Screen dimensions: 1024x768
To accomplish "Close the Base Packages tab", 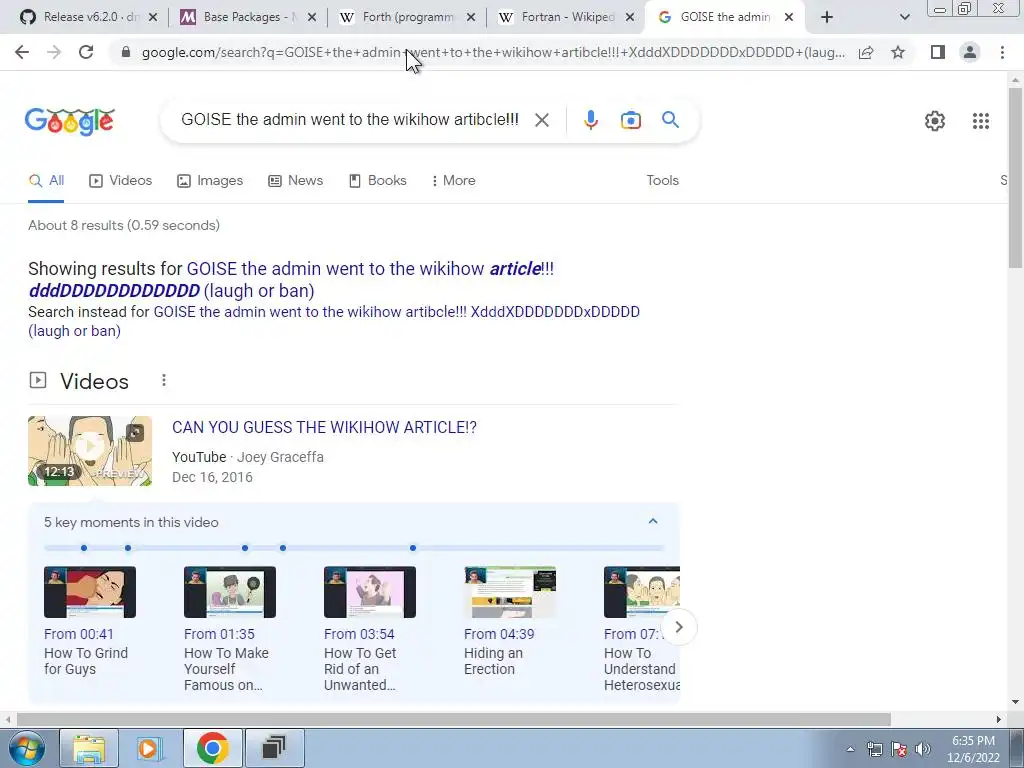I will [x=312, y=18].
